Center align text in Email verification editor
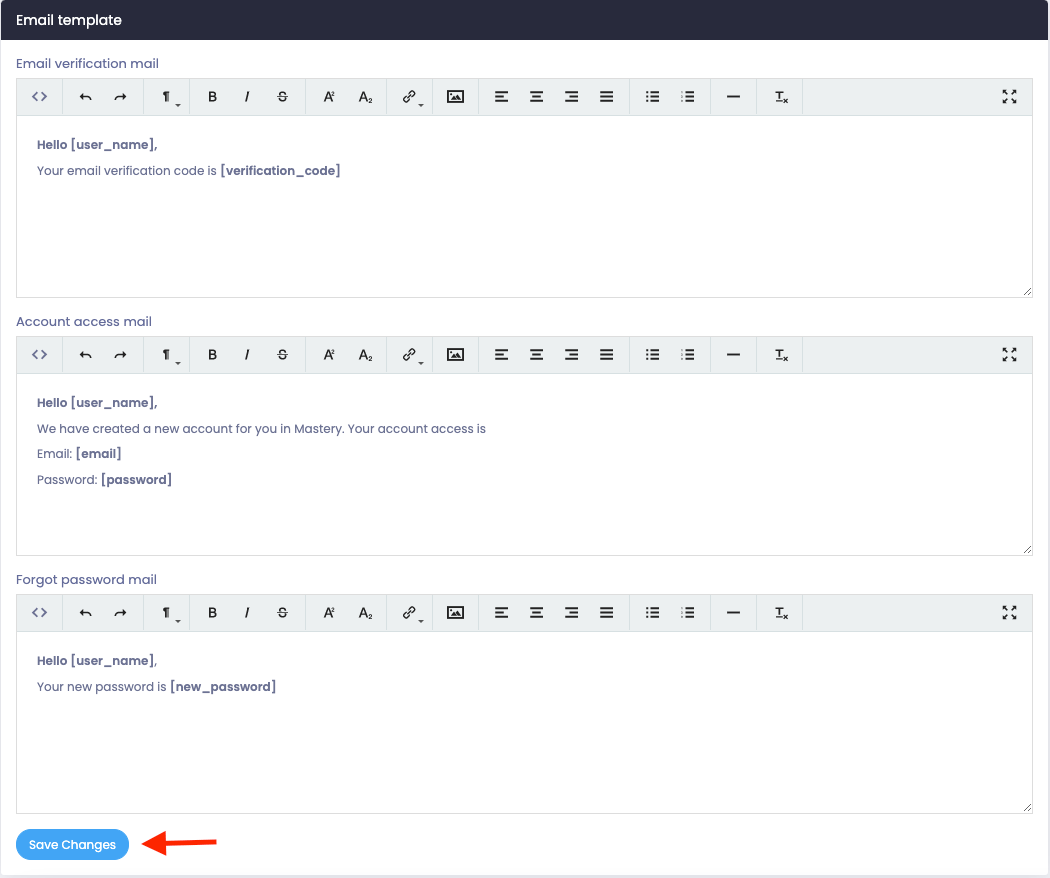 tap(536, 97)
